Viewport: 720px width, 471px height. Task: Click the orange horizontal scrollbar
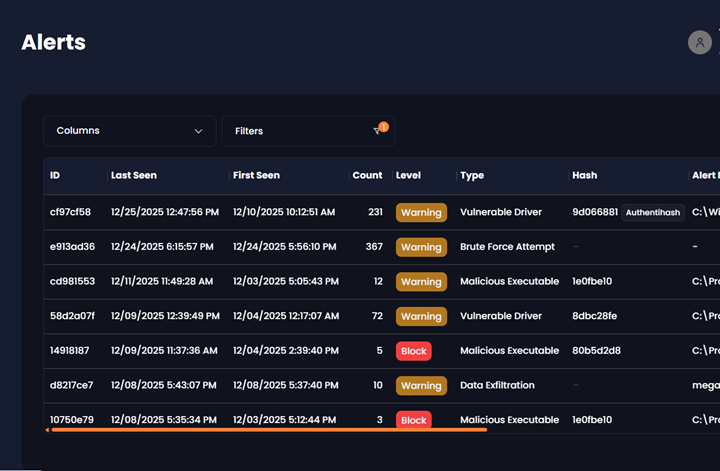[267, 430]
